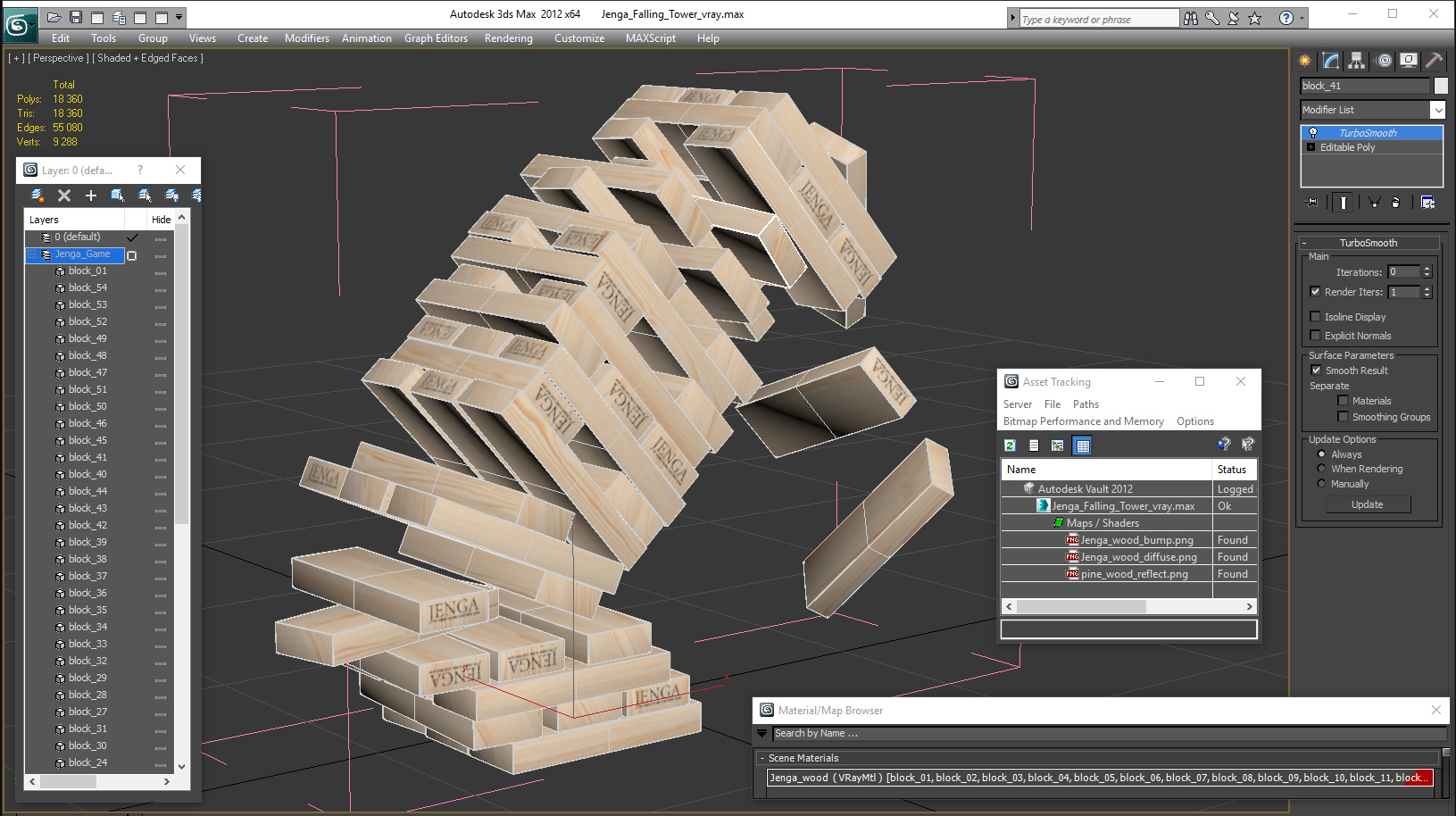The image size is (1456, 816).
Task: Open Quick Access toolbar customize dropdown
Action: click(179, 17)
